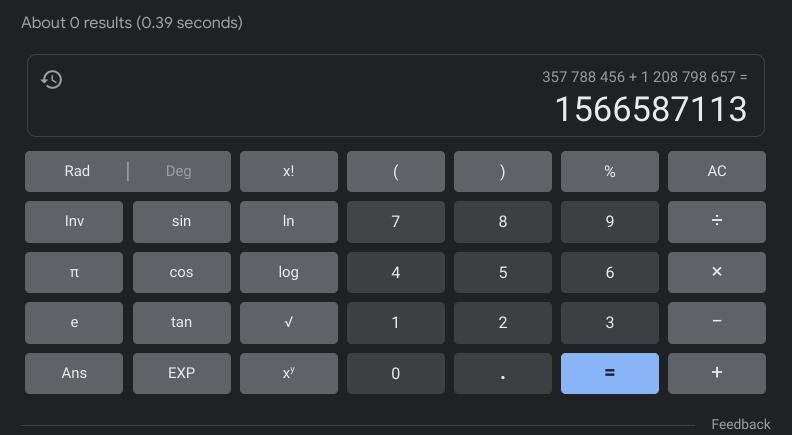Insert previous answer with Ans key
Image resolution: width=792 pixels, height=435 pixels.
point(74,373)
